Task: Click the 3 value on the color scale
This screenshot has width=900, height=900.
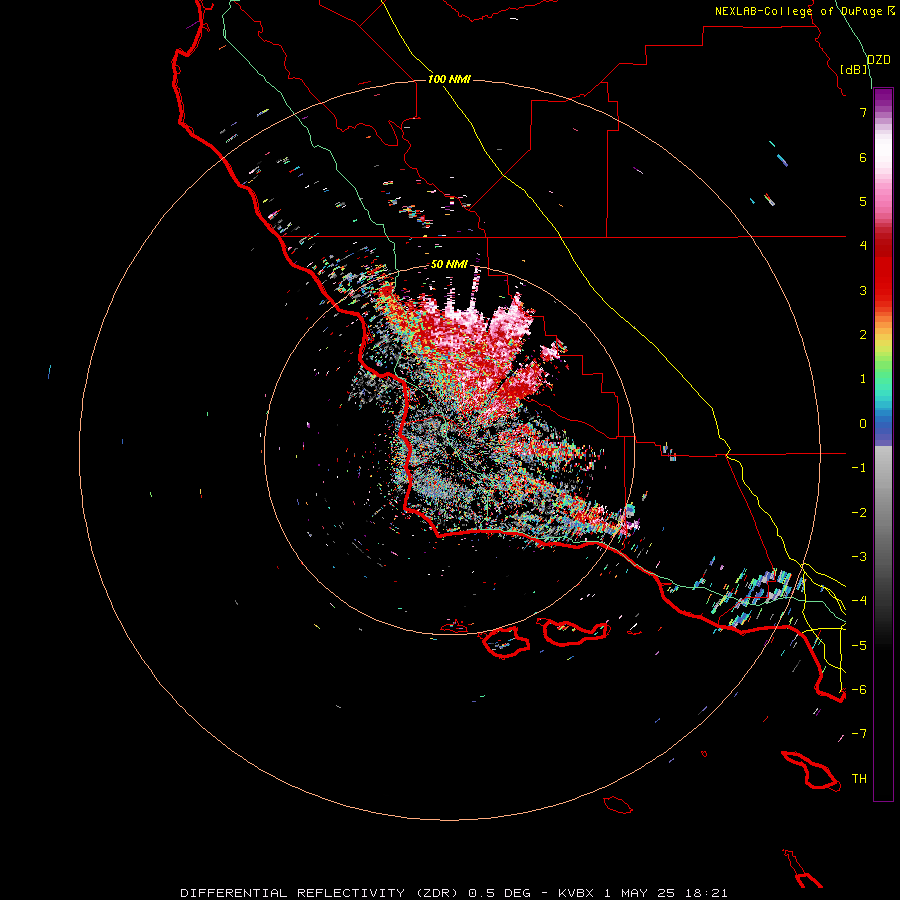Action: pyautogui.click(x=863, y=290)
